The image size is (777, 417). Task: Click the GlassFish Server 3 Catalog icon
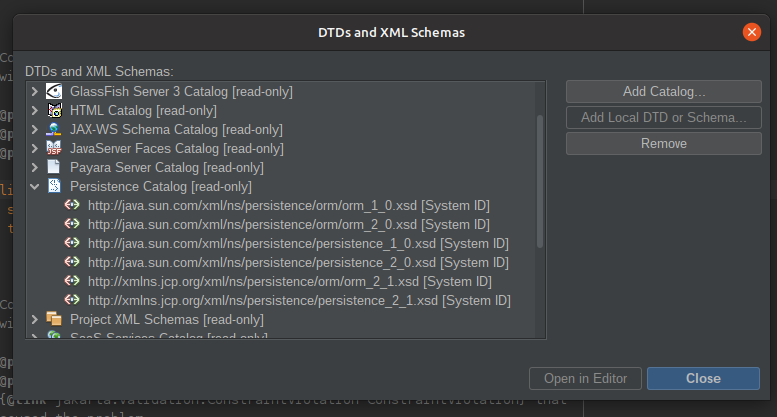point(54,91)
